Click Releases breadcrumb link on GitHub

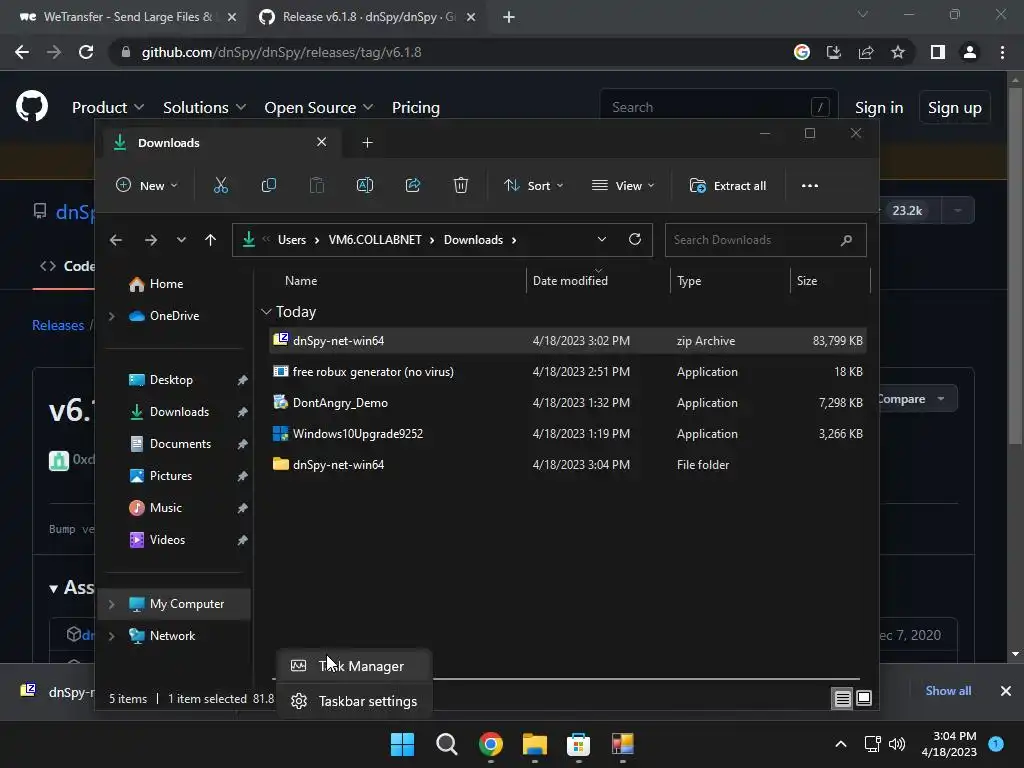(x=58, y=325)
